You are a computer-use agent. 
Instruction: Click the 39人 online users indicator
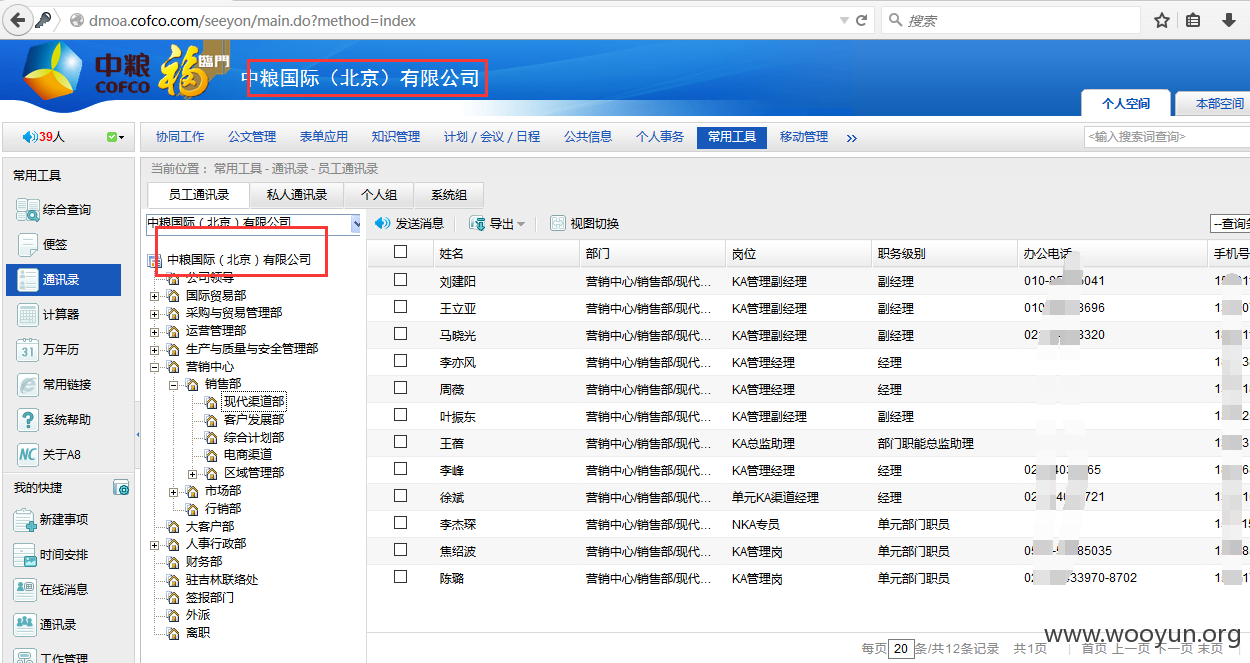pos(44,137)
